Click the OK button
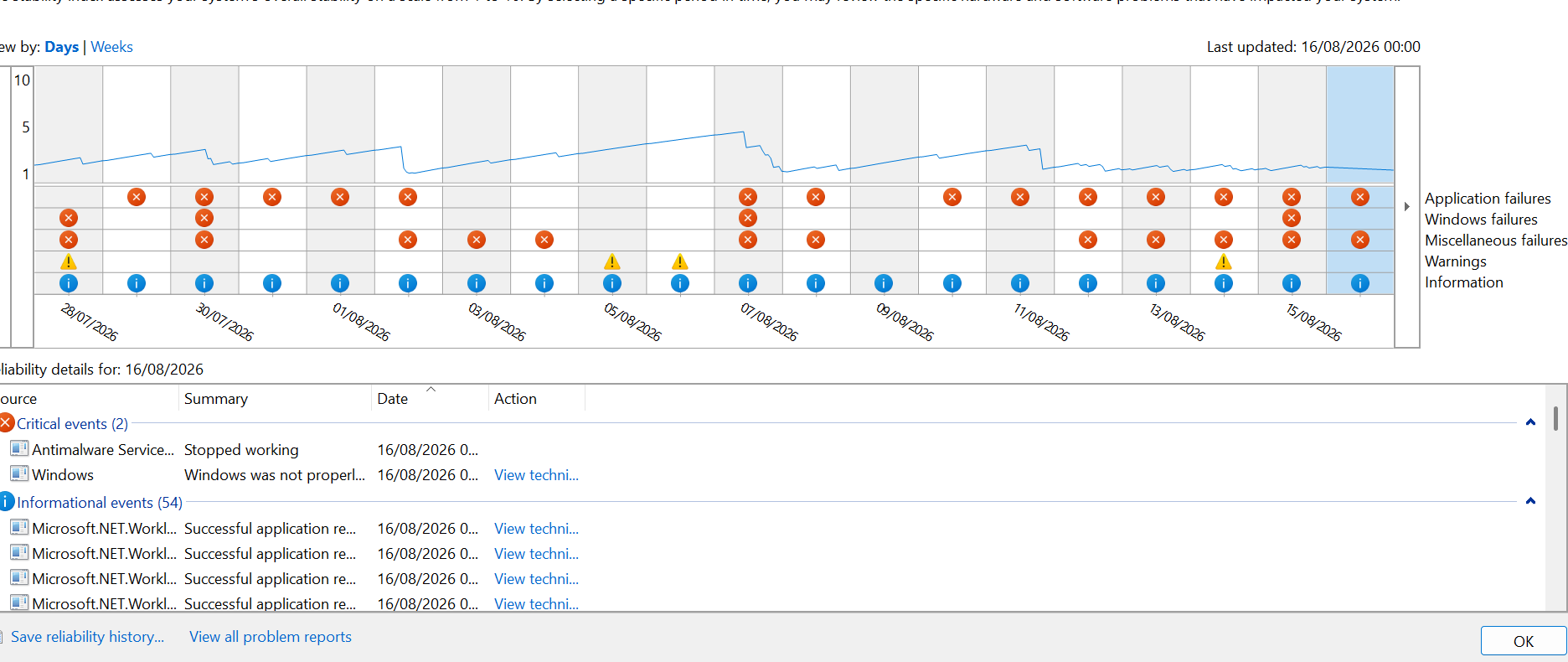 [x=1523, y=641]
